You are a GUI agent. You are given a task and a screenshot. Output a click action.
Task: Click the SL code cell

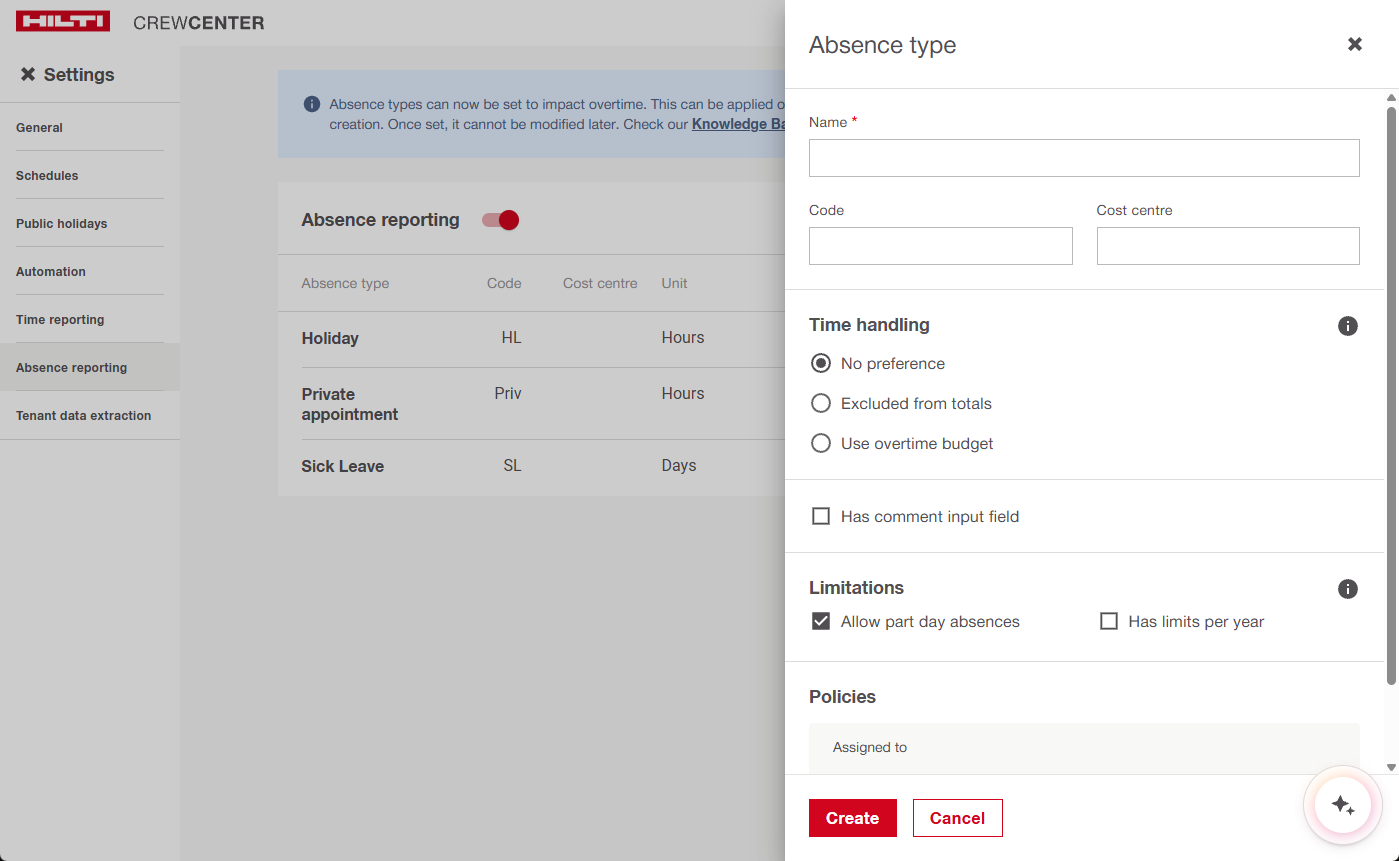(512, 466)
